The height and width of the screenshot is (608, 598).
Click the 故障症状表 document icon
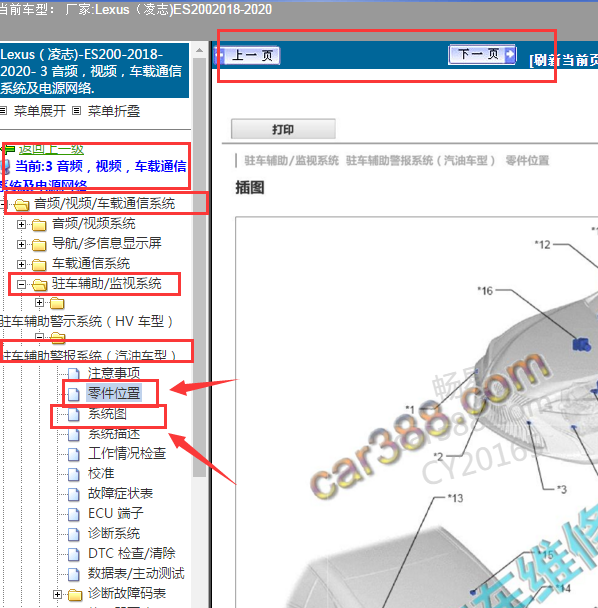coord(74,494)
